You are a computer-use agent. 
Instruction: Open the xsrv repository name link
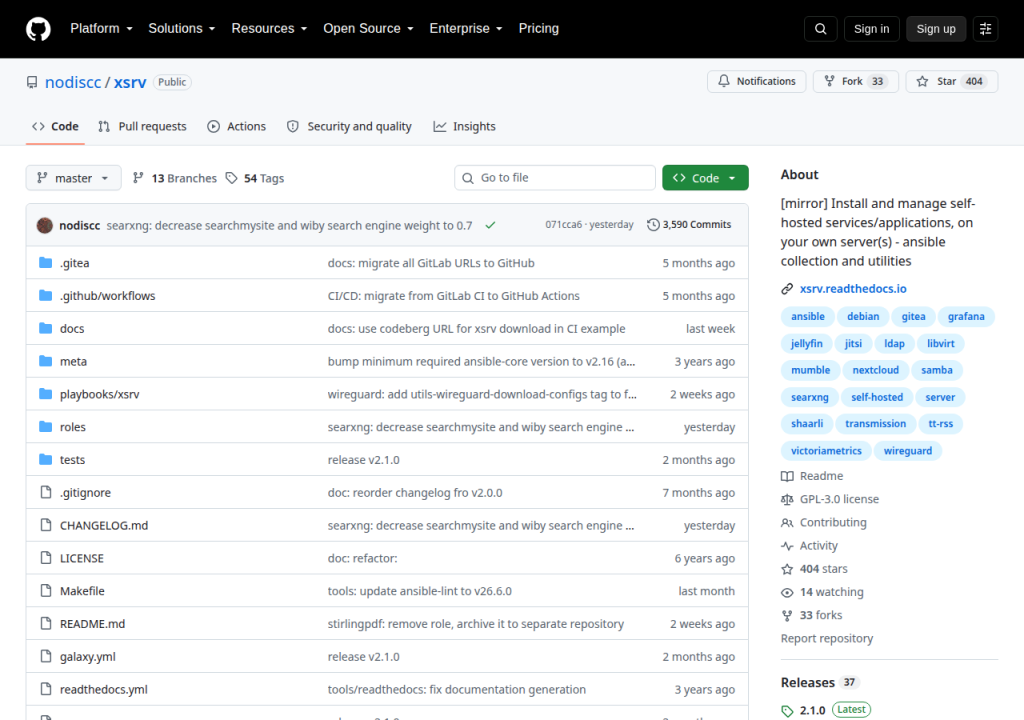point(130,82)
